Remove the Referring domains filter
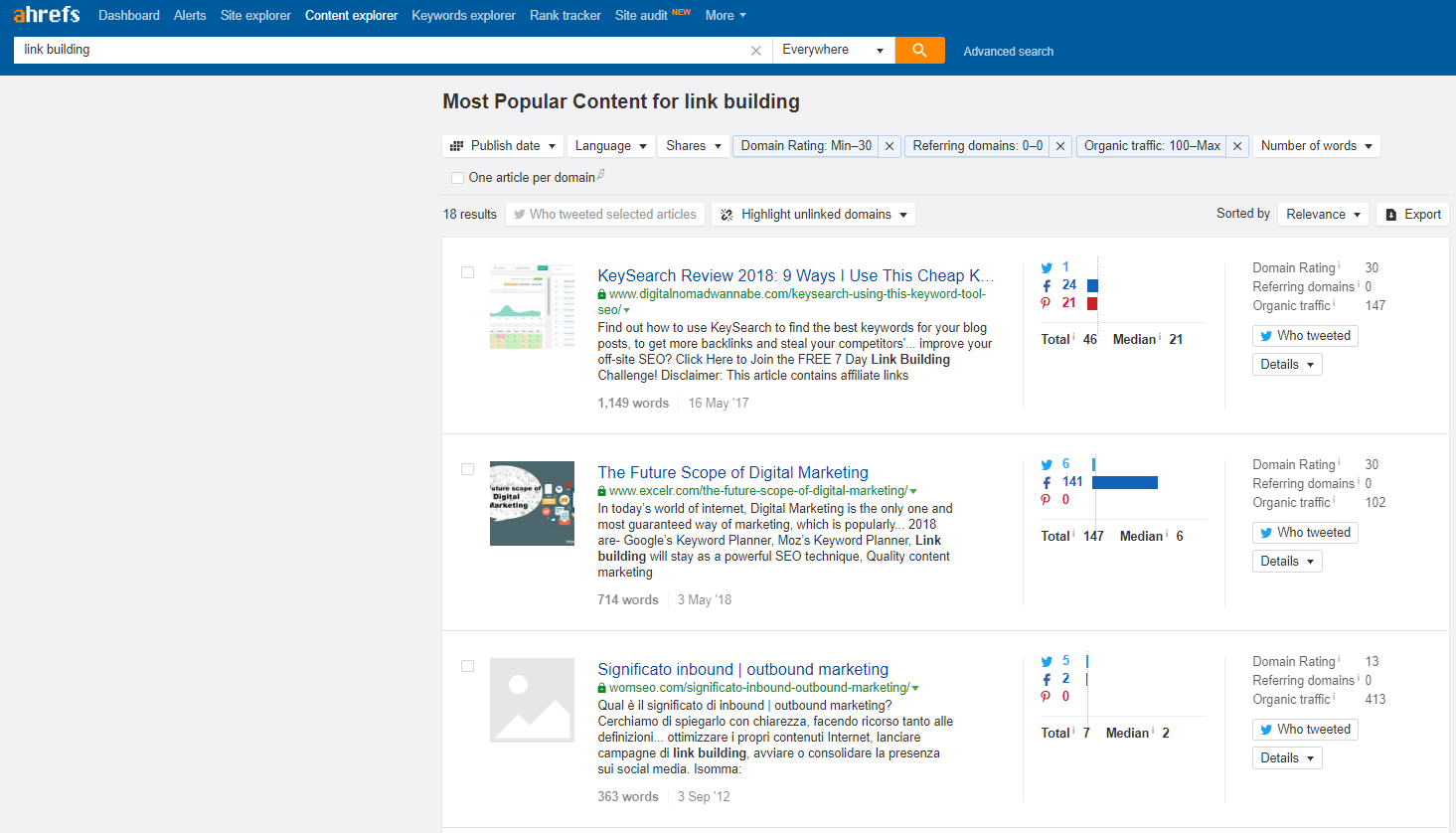The height and width of the screenshot is (833, 1456). click(x=1060, y=146)
